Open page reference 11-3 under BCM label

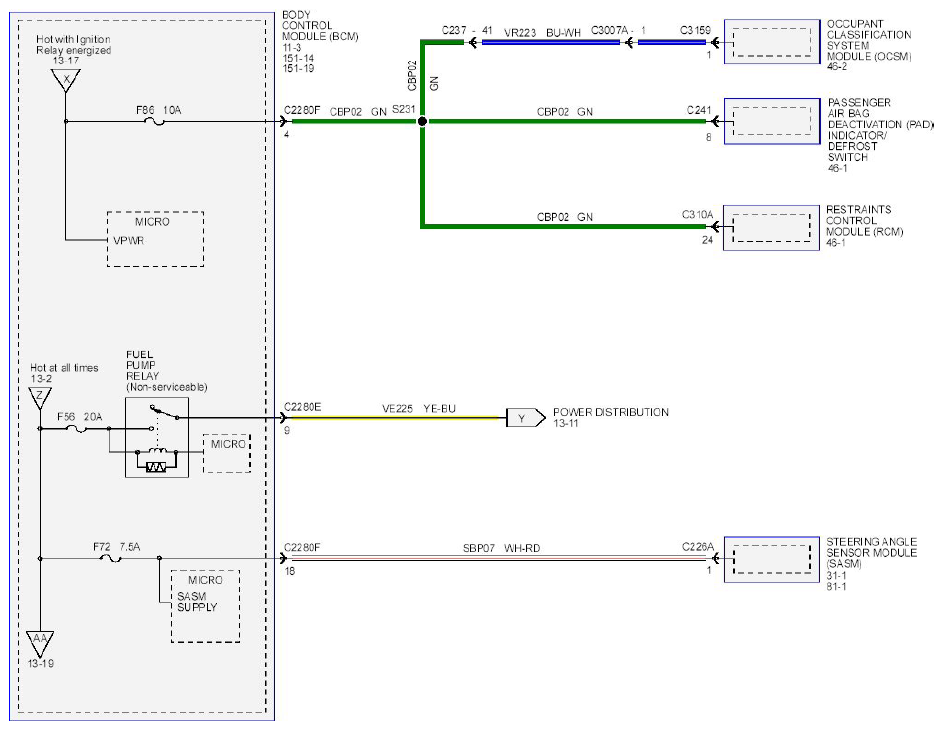pyautogui.click(x=292, y=48)
